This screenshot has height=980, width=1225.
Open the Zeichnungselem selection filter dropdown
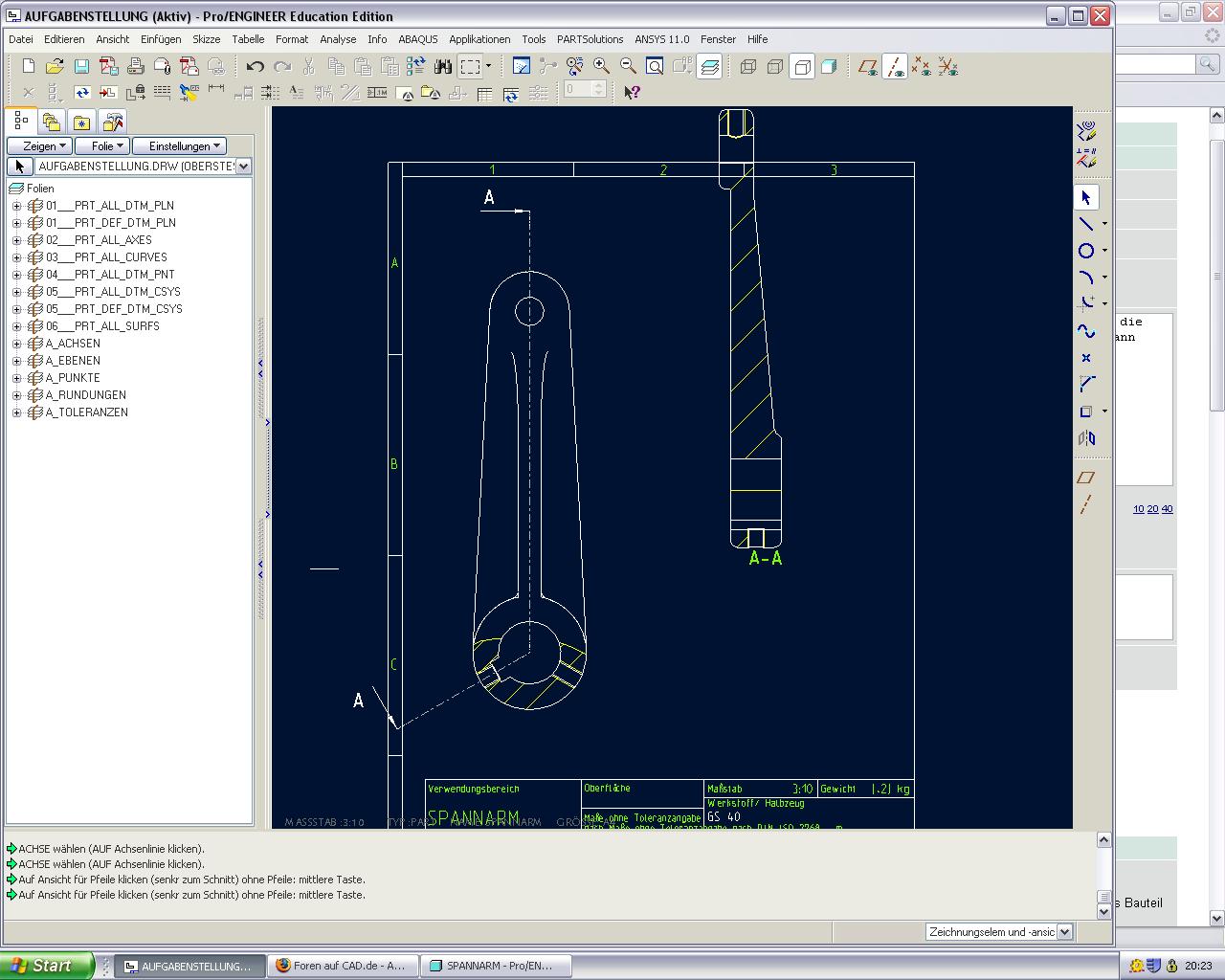(1064, 932)
